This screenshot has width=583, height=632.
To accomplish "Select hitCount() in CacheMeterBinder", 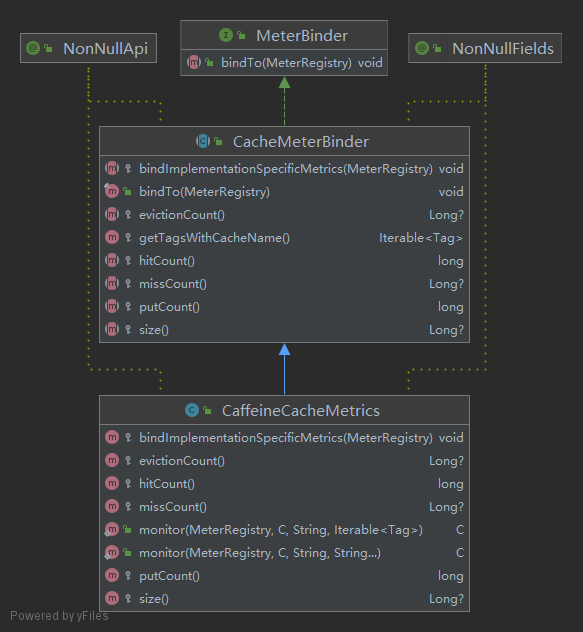I will [284, 260].
